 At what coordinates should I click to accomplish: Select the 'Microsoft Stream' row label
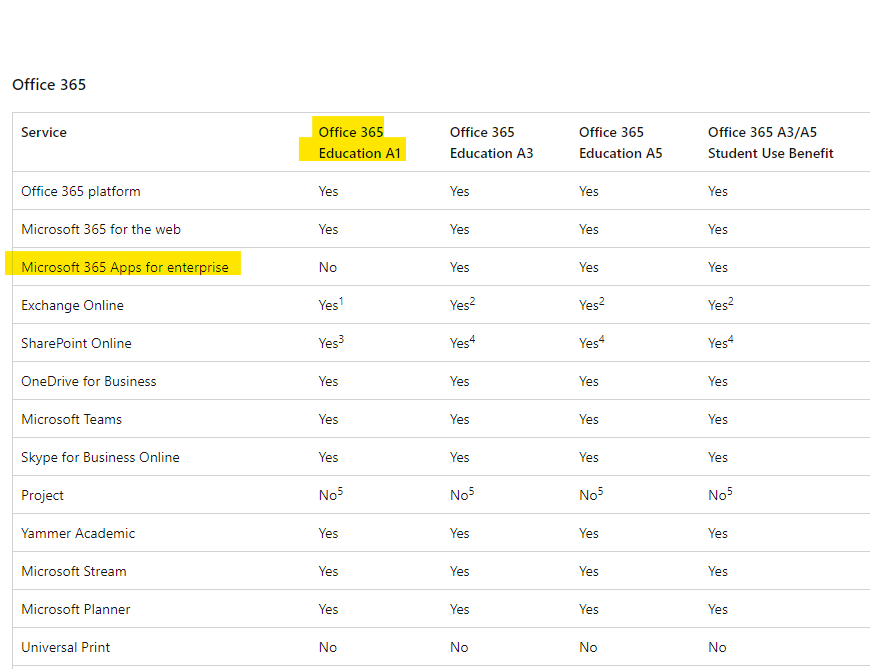pyautogui.click(x=74, y=571)
